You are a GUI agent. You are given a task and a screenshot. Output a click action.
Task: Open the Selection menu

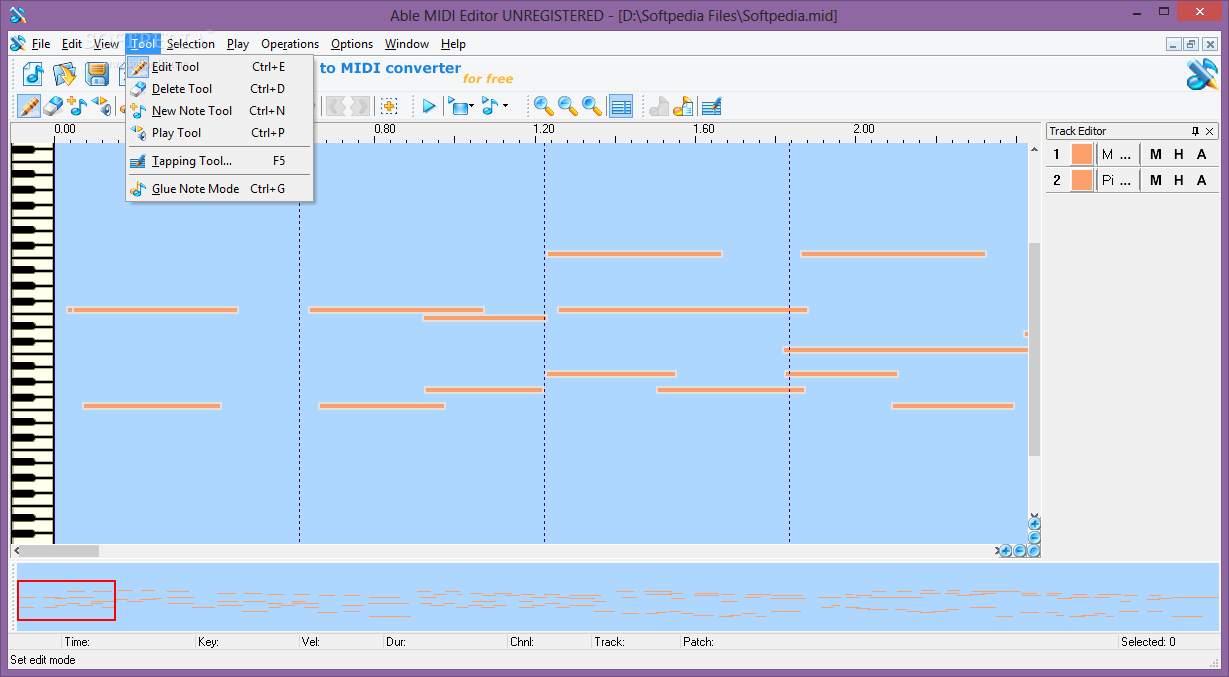coord(191,44)
